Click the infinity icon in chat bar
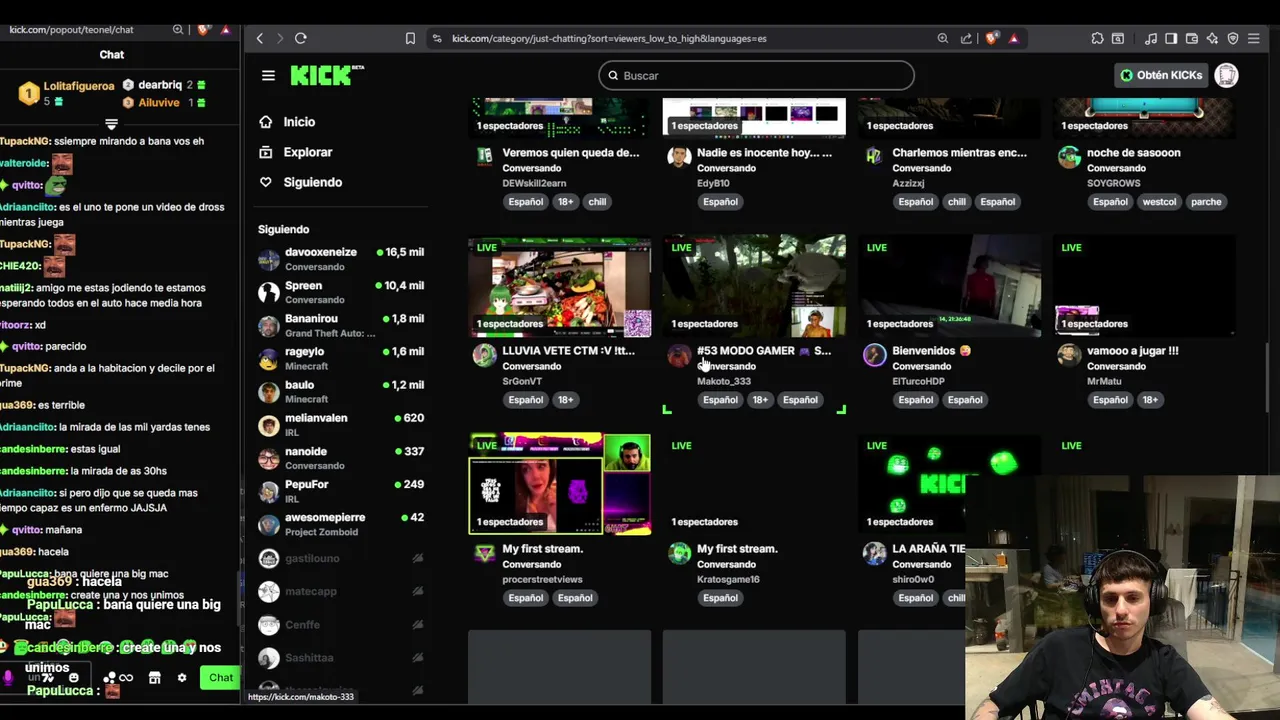This screenshot has height=720, width=1280. point(126,678)
